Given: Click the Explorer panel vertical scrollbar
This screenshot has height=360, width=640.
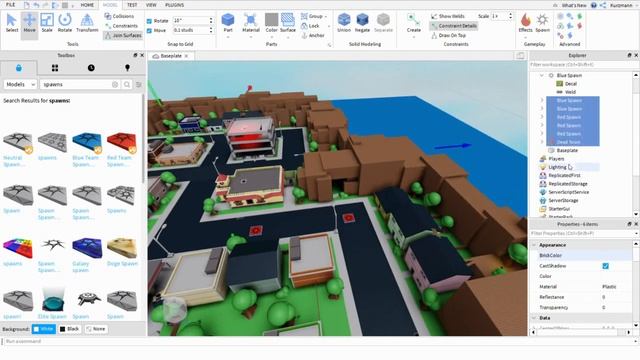Looking at the screenshot, I should (636, 145).
